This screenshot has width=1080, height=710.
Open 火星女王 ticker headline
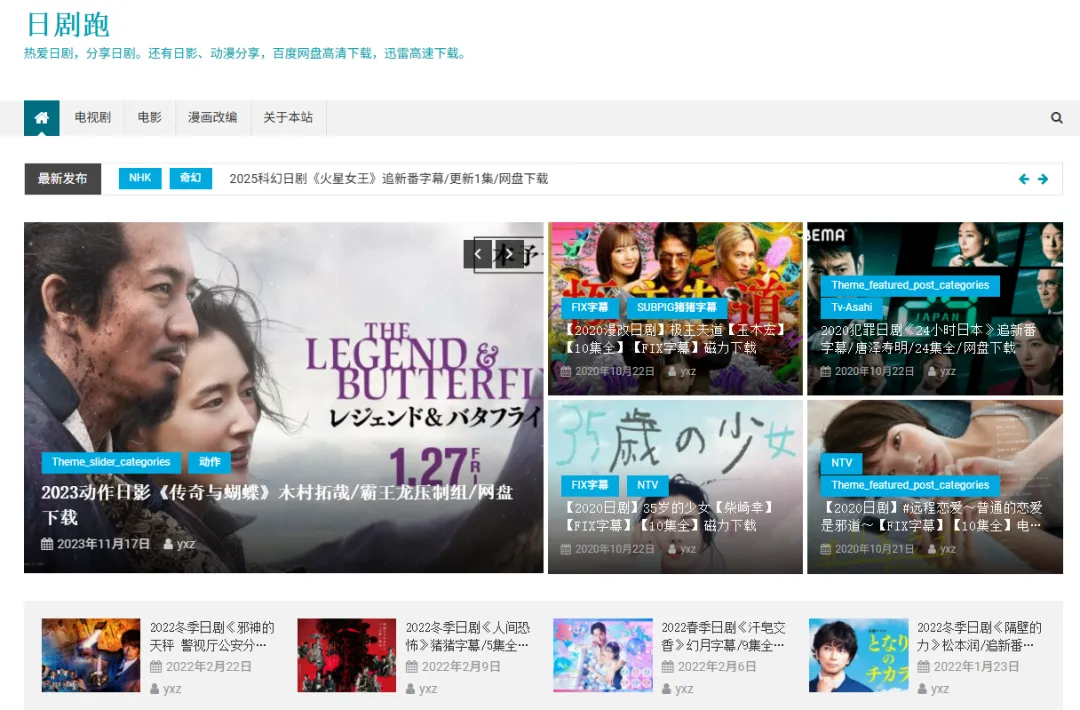point(388,179)
